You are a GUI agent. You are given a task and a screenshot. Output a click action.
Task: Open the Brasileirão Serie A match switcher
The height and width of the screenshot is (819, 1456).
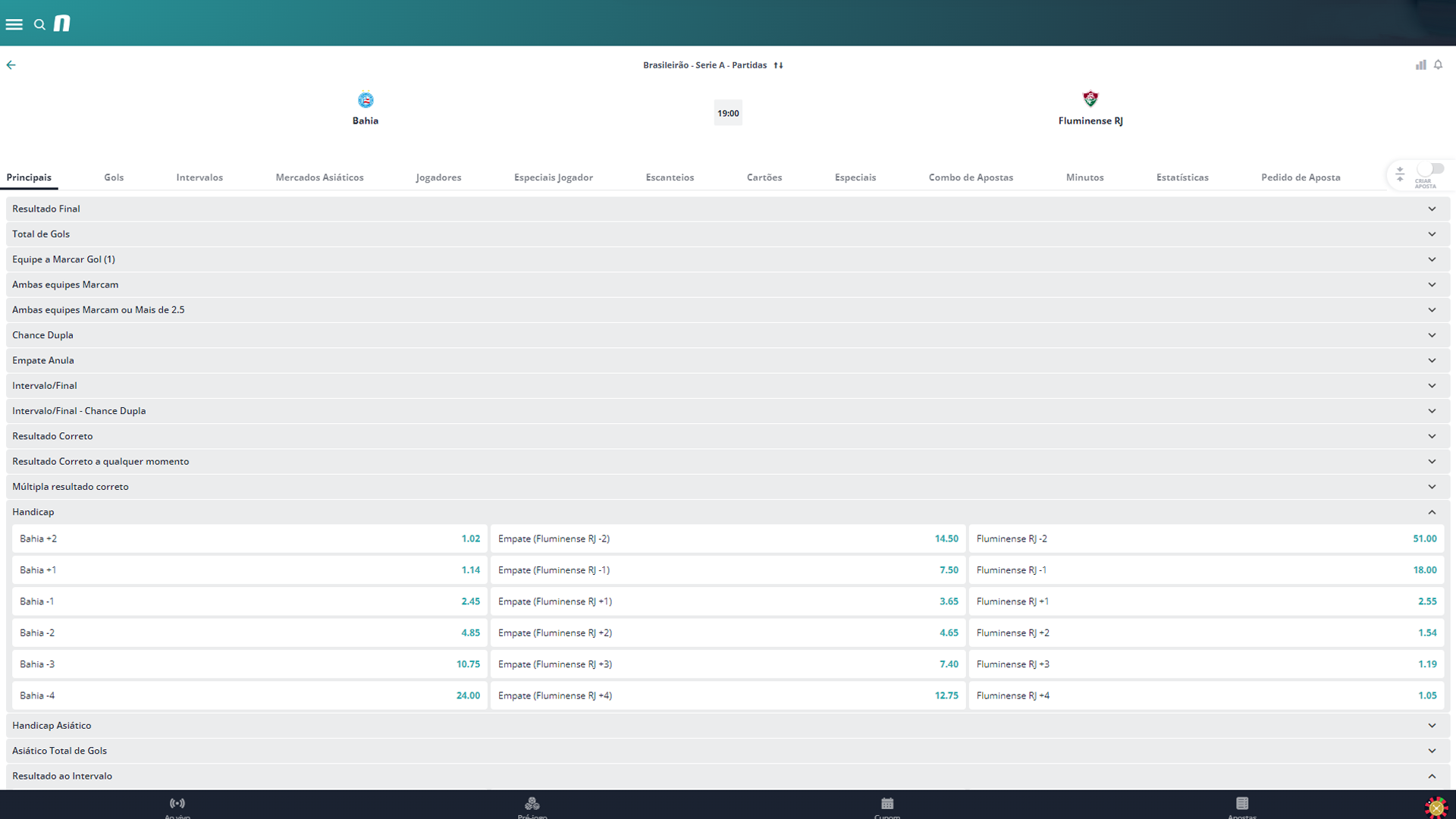[x=713, y=65]
